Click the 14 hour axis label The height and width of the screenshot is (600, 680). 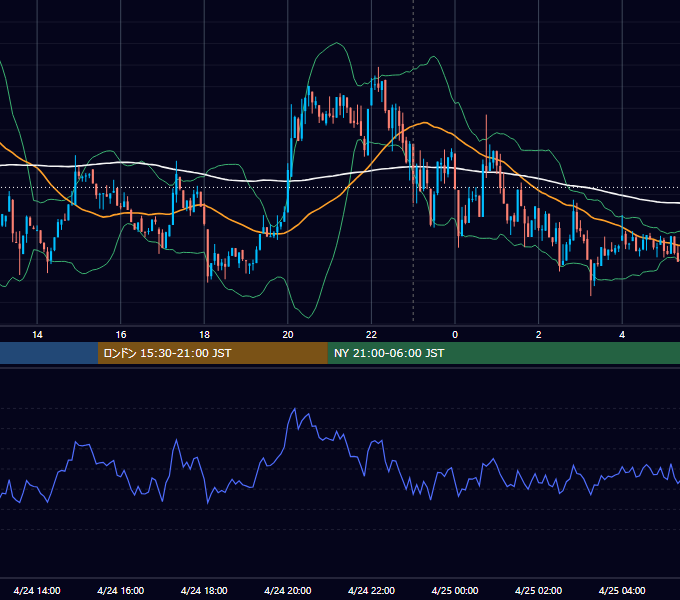37,335
